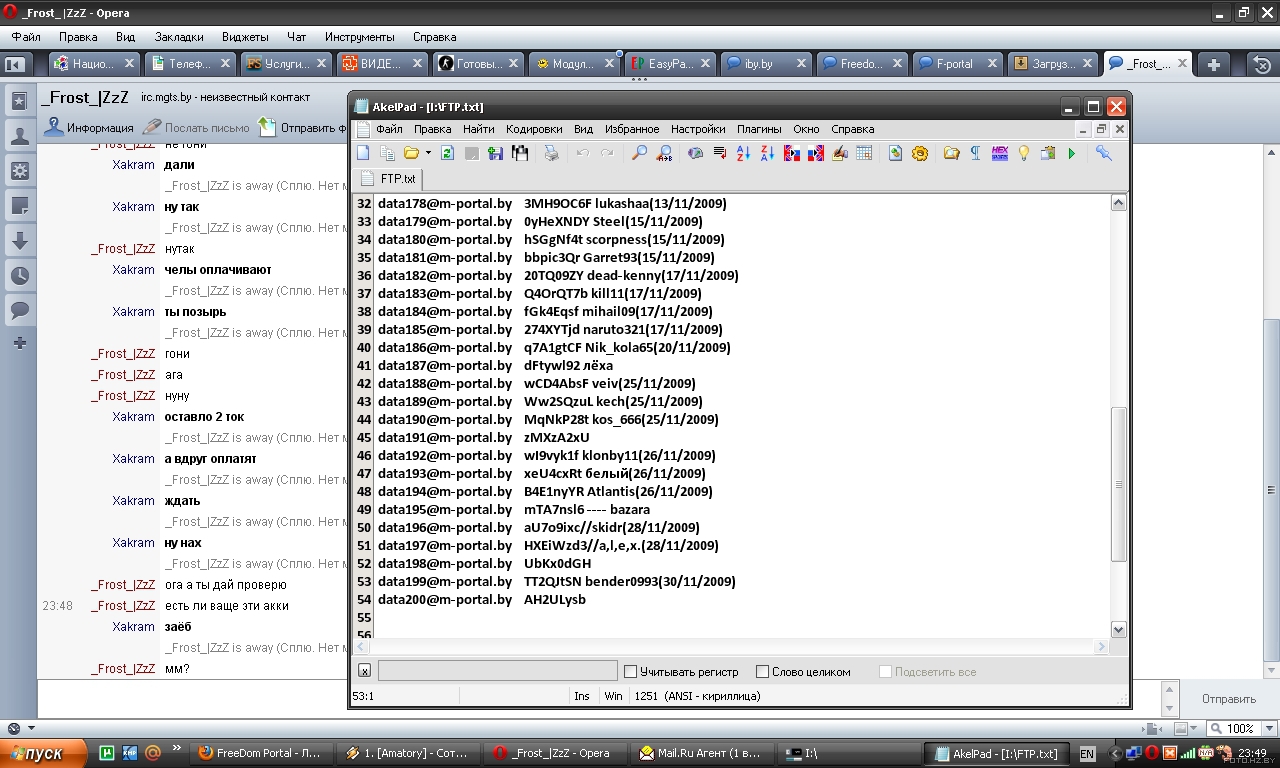The image size is (1280, 768).
Task: Enable 'Слово целиком' checkbox
Action: (x=762, y=672)
